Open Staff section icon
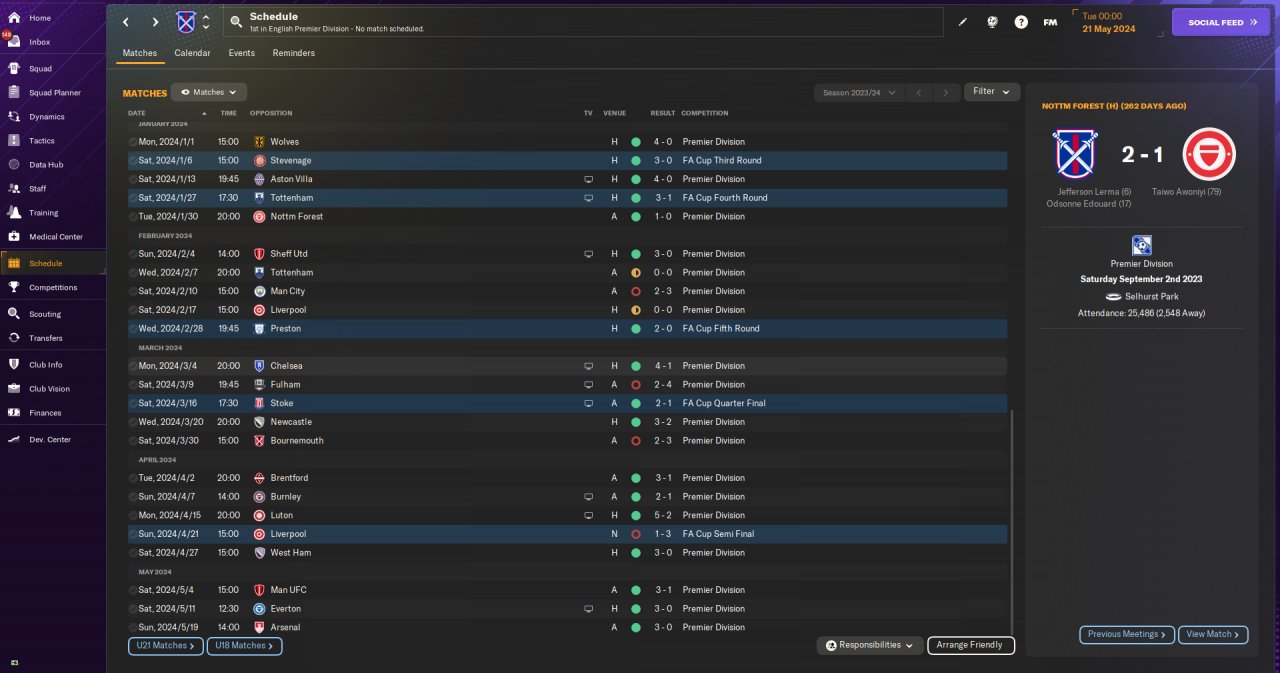The height and width of the screenshot is (673, 1280). tap(14, 188)
